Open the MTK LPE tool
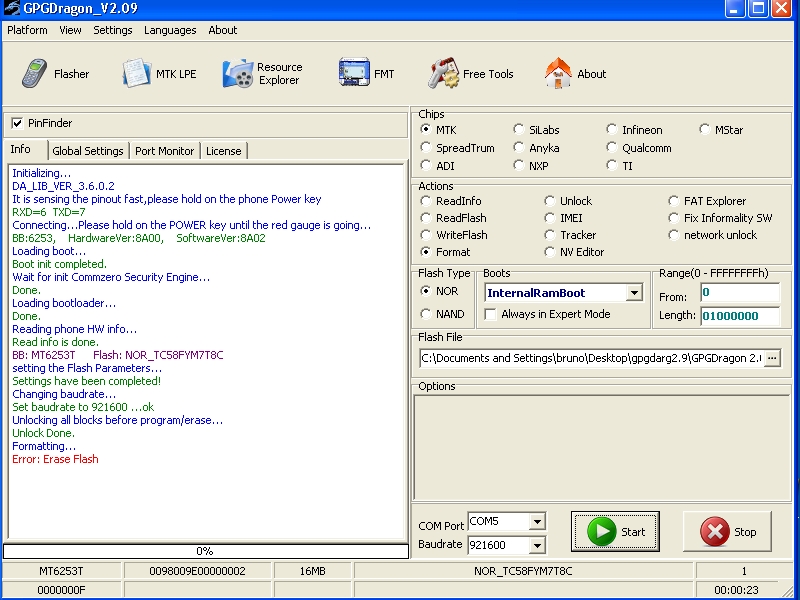This screenshot has height=600, width=800. (159, 74)
